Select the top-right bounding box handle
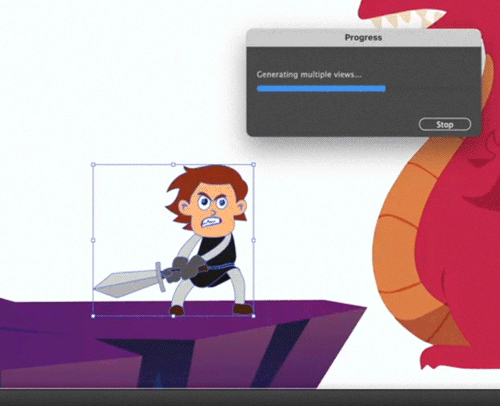The height and width of the screenshot is (406, 500). tap(253, 165)
